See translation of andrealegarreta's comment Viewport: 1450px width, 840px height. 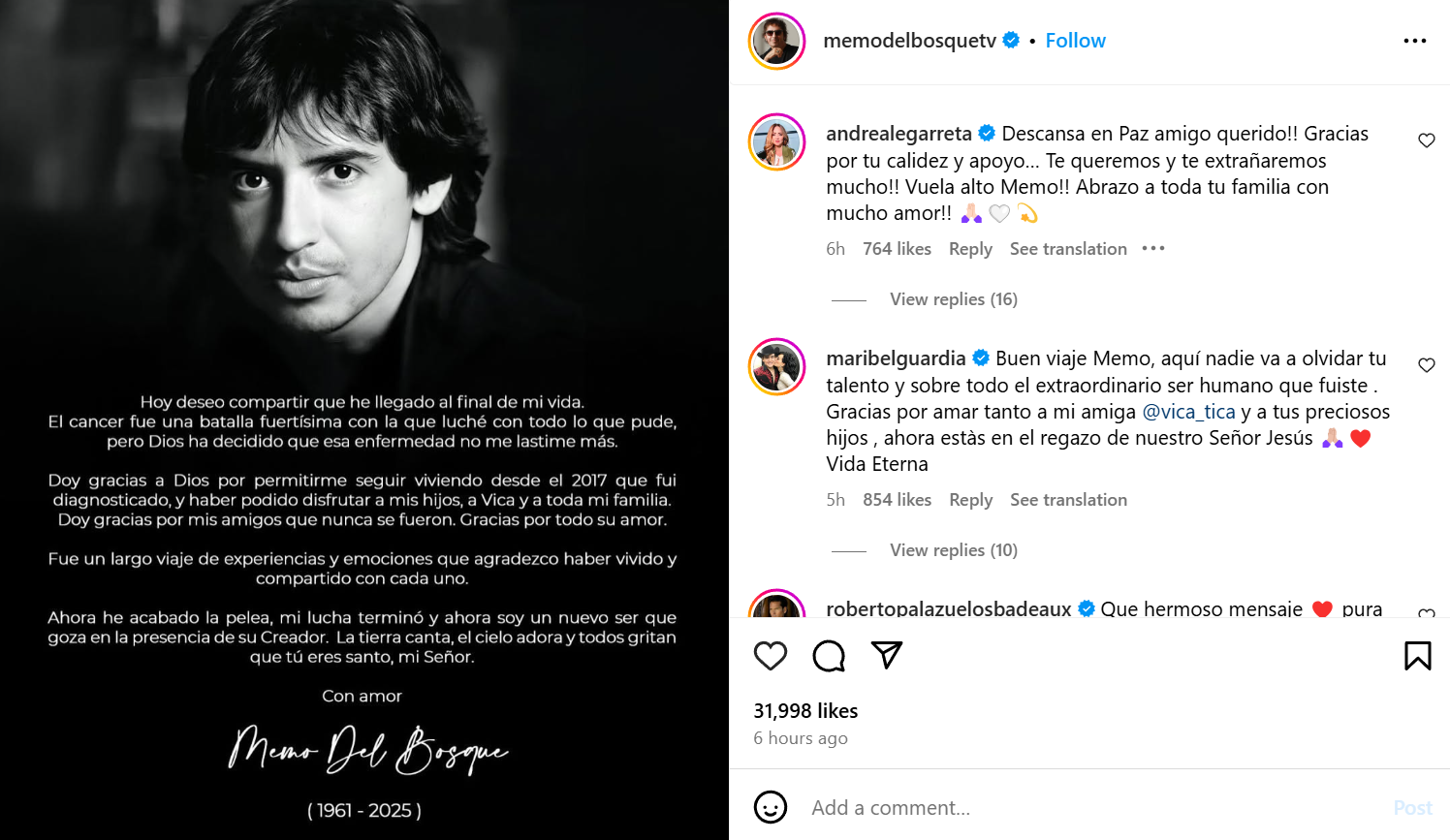1067,249
